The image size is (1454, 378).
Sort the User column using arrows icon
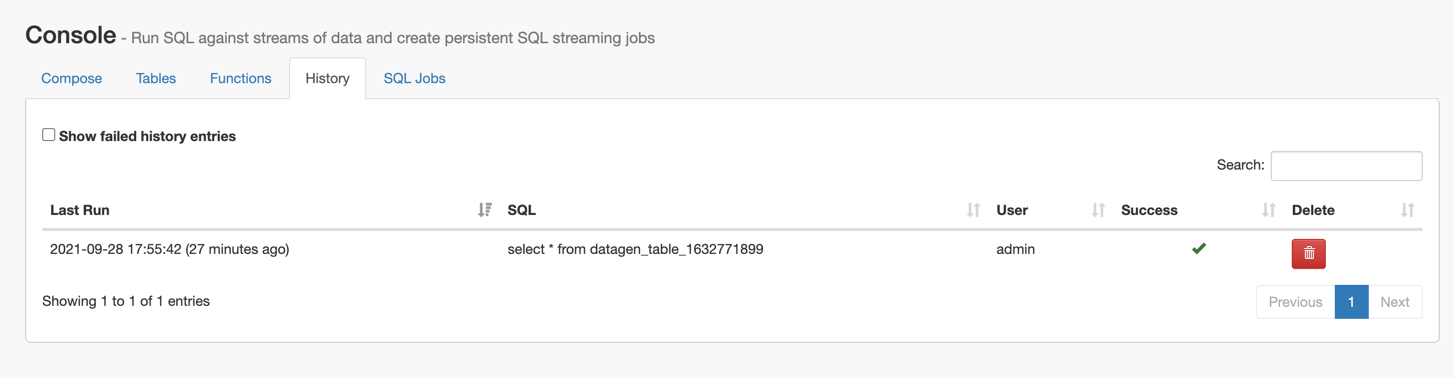[1098, 210]
